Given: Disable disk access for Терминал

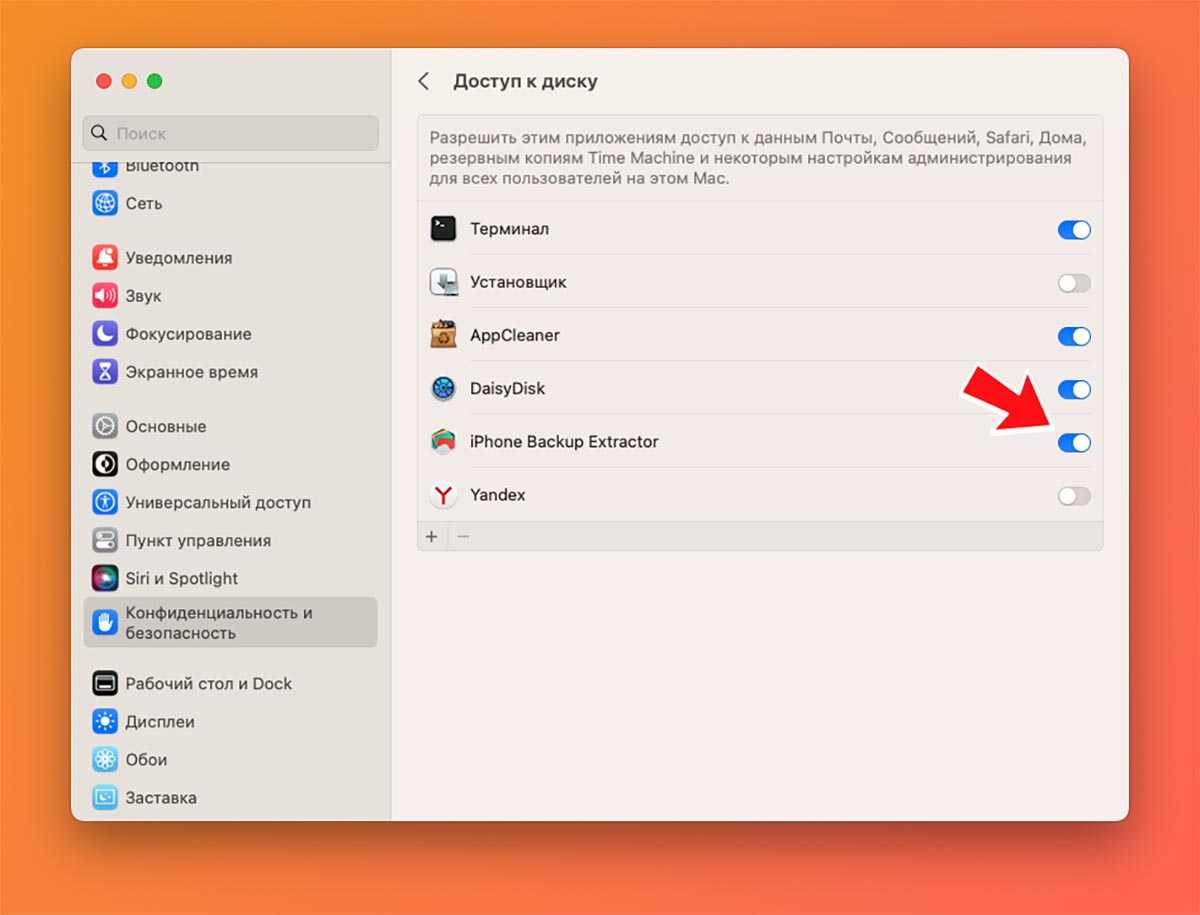Looking at the screenshot, I should pos(1074,230).
